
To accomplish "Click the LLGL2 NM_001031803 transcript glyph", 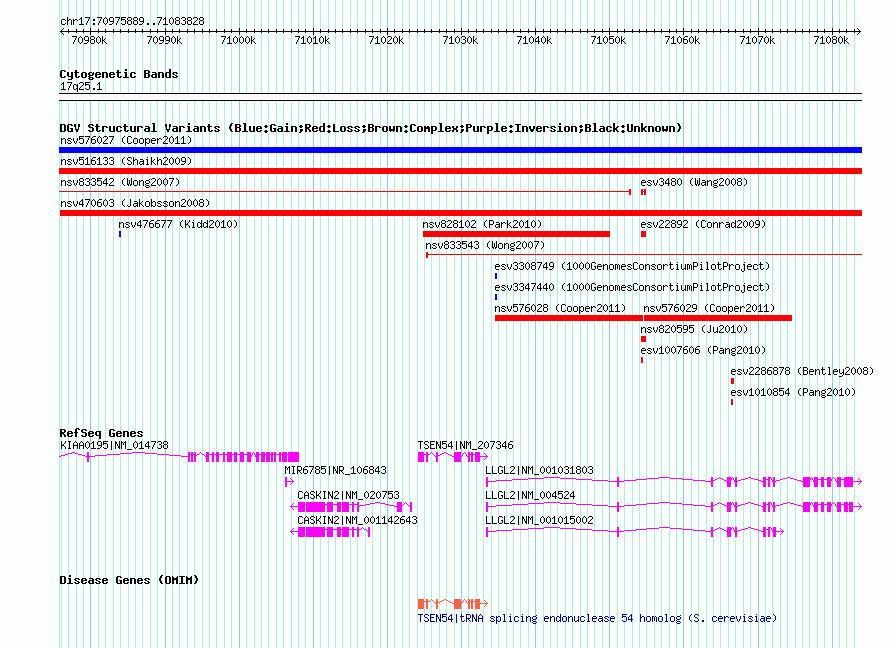I will pyautogui.click(x=674, y=482).
